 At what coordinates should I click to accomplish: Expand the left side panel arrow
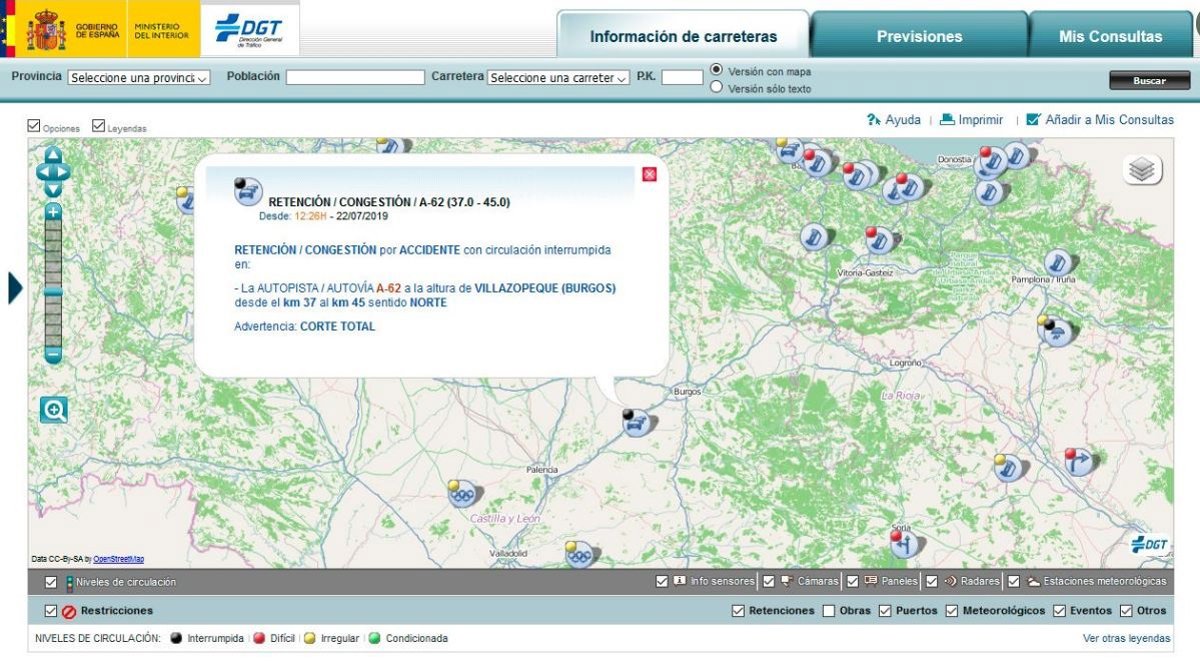click(15, 287)
